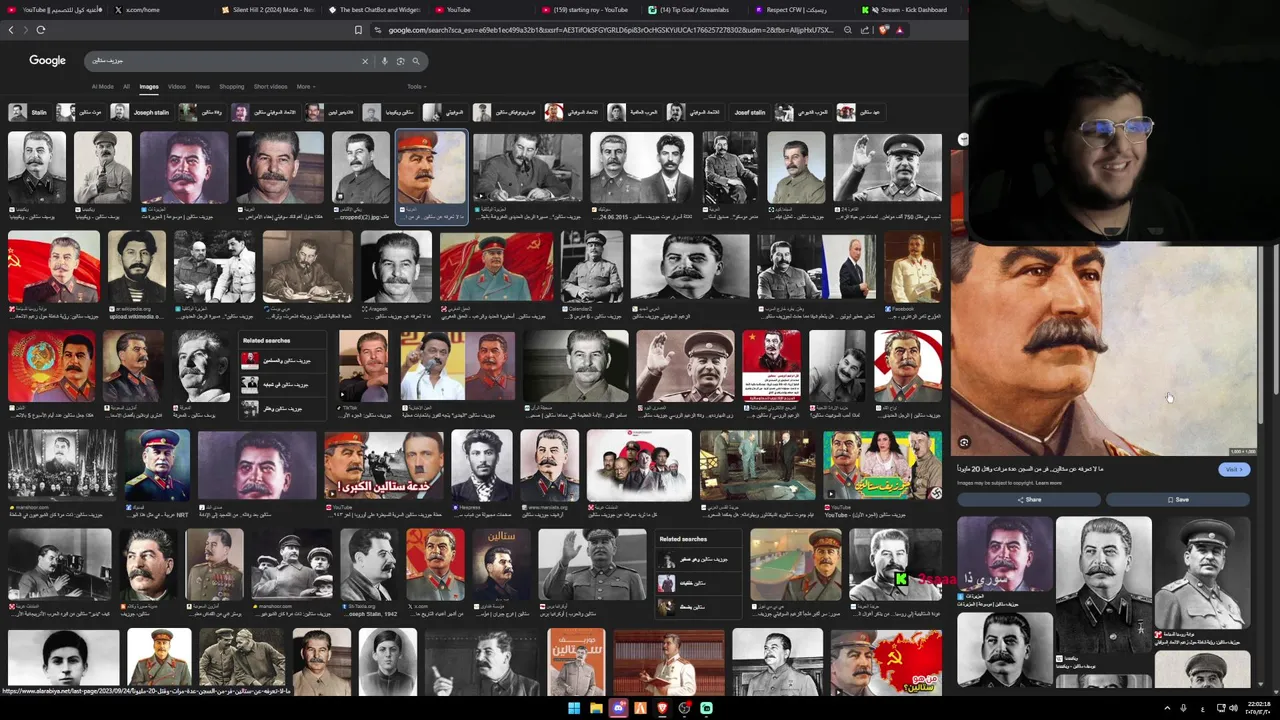Viewport: 1280px width, 720px height.
Task: Select the Stalin filter chip
Action: point(28,112)
